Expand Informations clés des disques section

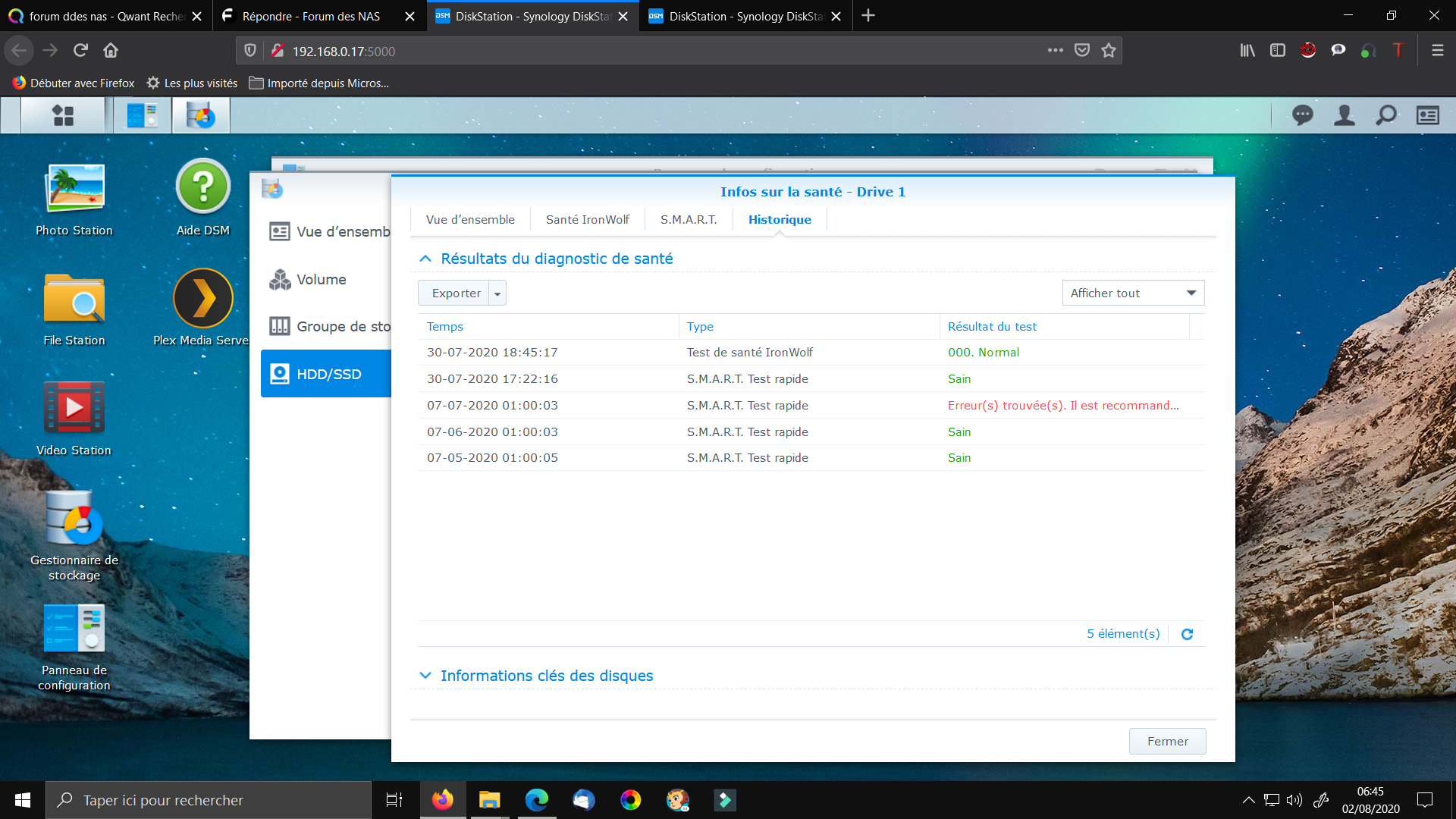[425, 676]
